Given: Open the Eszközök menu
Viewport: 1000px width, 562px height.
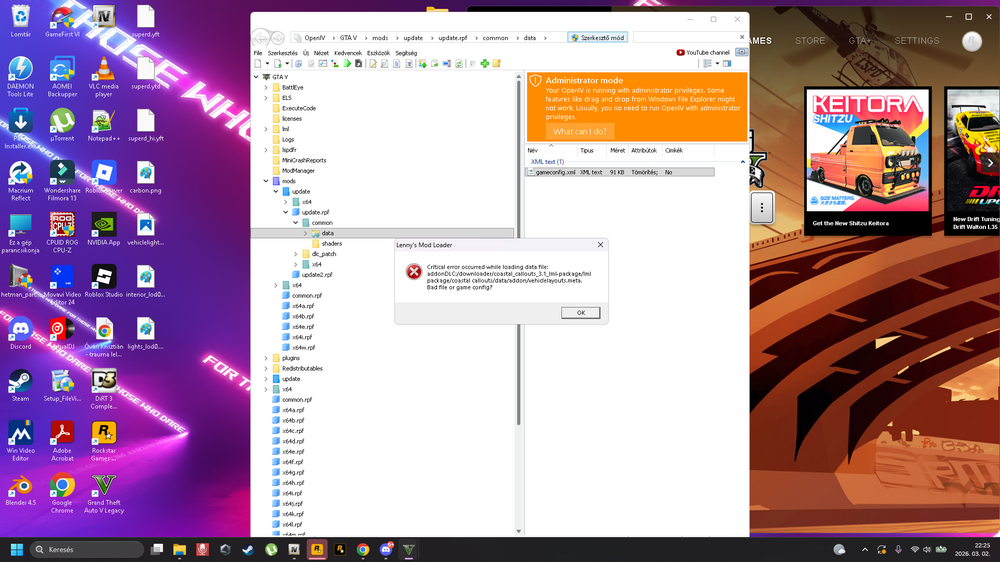Looking at the screenshot, I should [x=378, y=53].
